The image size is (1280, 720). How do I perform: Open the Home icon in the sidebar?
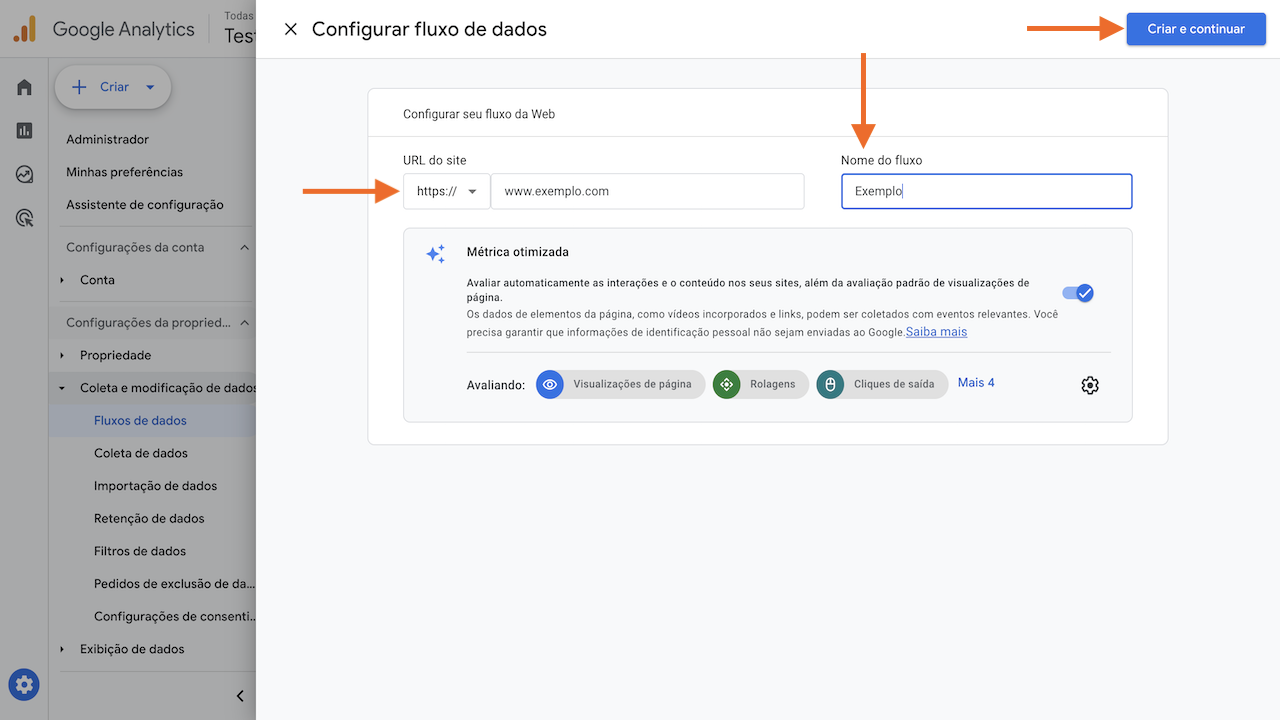click(x=24, y=87)
